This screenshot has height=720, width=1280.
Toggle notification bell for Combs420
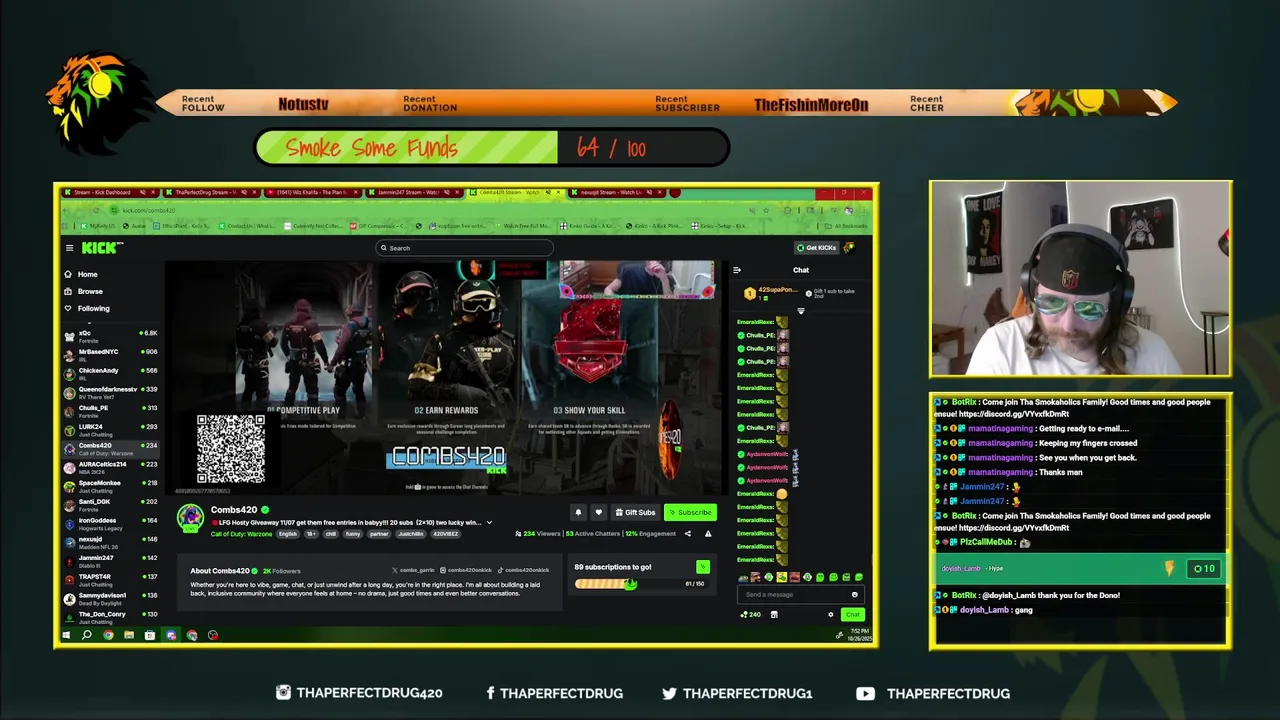pos(578,512)
